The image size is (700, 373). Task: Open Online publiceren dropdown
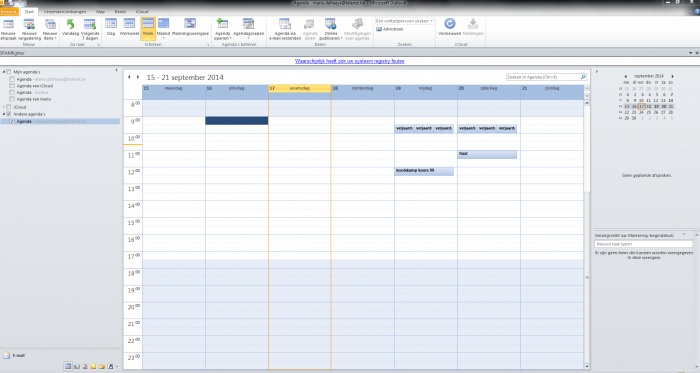point(331,29)
